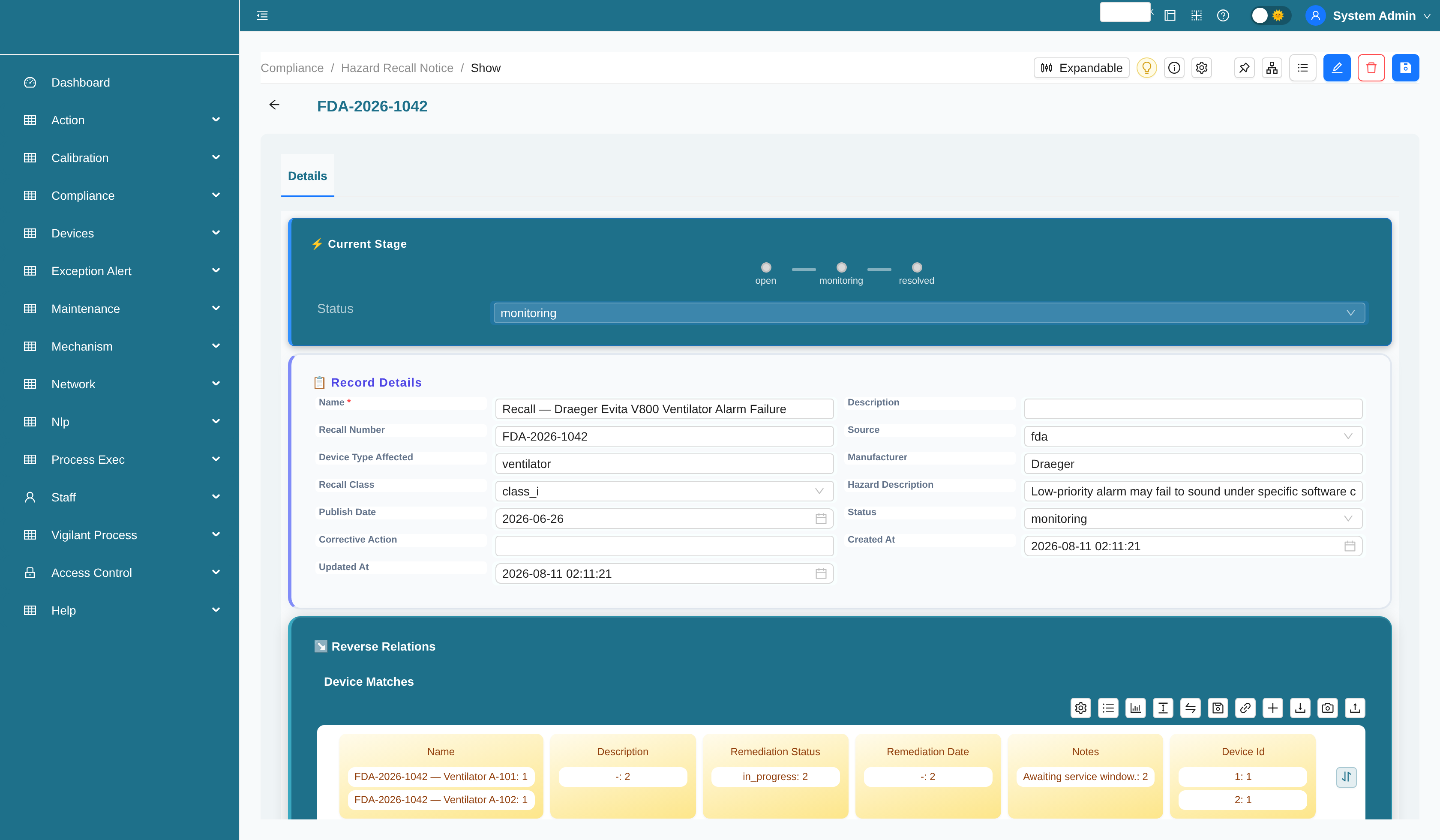Open the settings gear next to info
Screen dimensions: 1440x840
(x=1201, y=68)
